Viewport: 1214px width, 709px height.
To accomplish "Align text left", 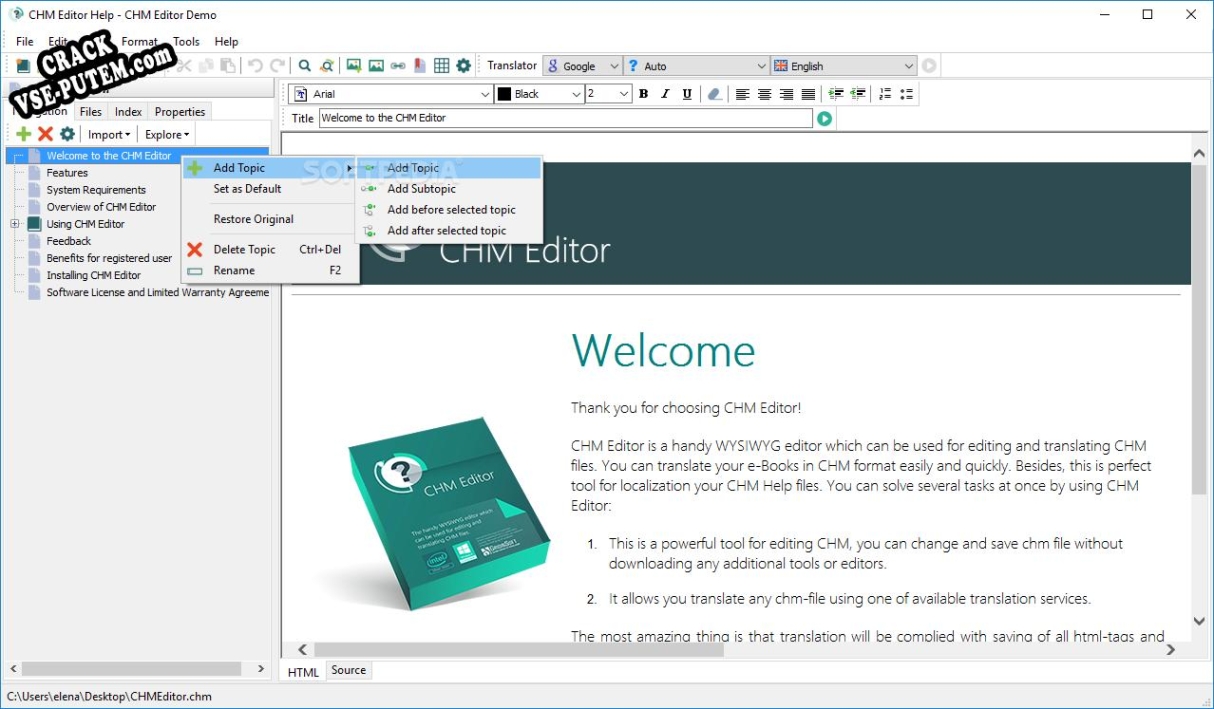I will [743, 94].
